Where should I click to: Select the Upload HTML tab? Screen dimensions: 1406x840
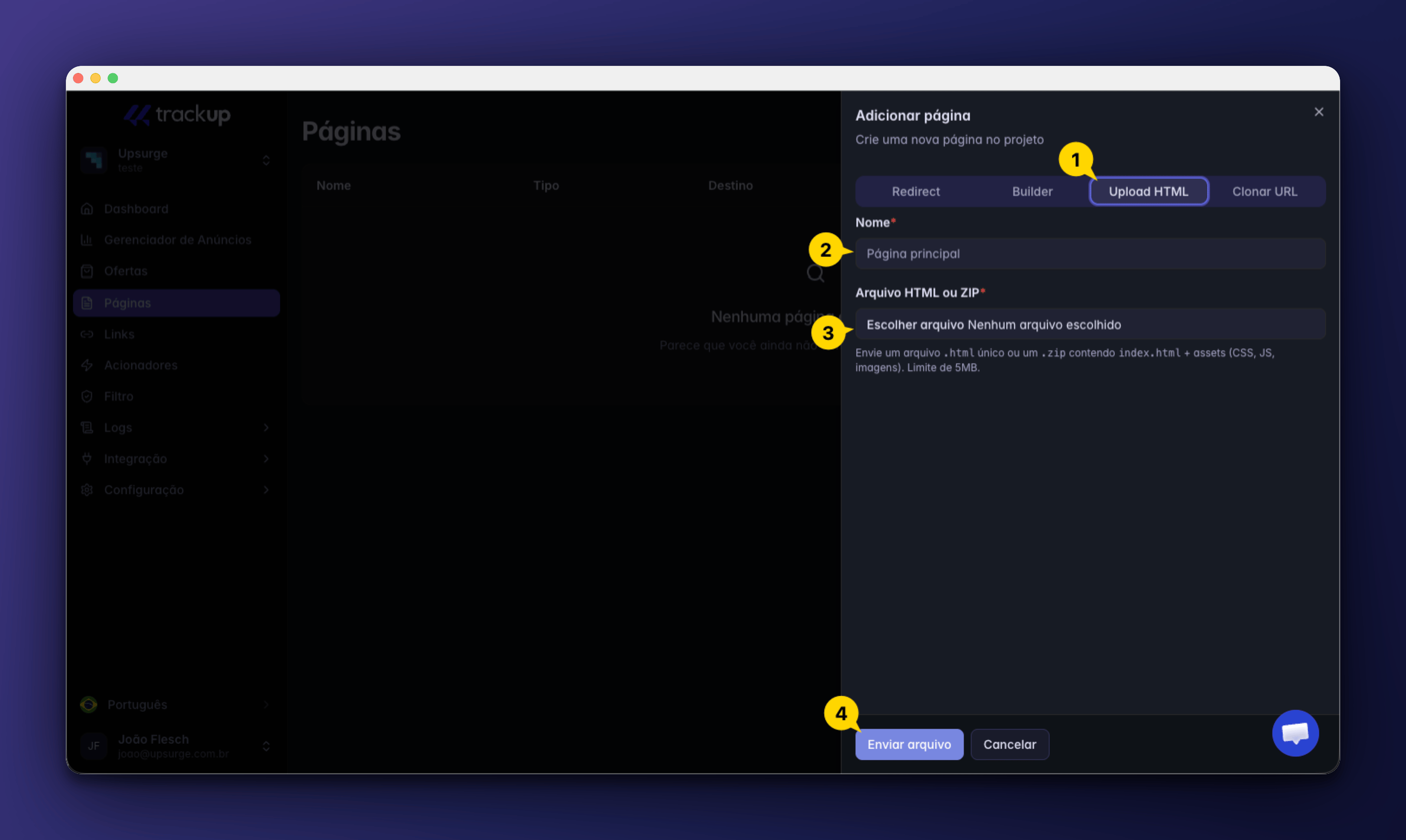tap(1149, 191)
